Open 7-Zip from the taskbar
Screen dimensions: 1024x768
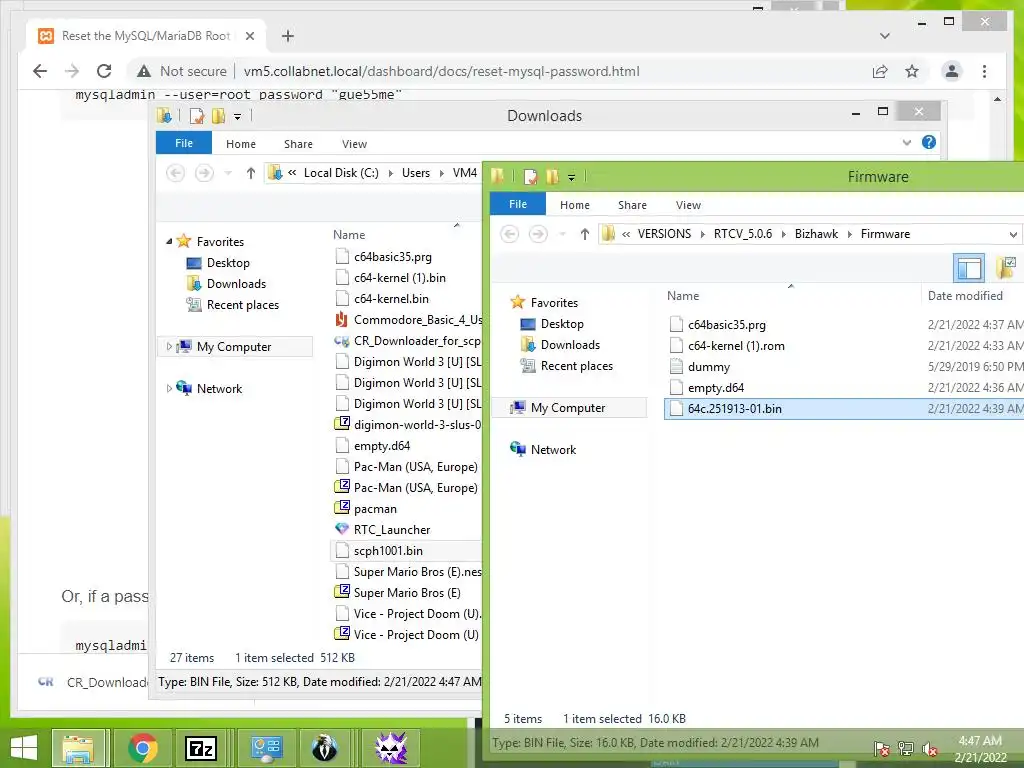coord(201,748)
